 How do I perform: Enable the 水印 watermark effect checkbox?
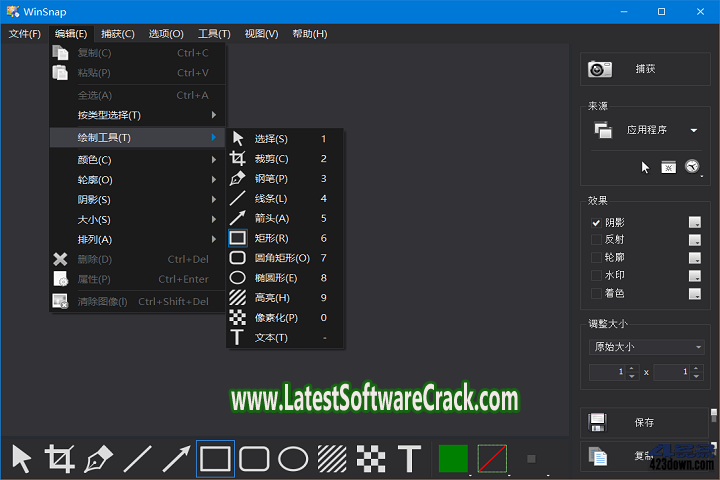click(x=597, y=275)
